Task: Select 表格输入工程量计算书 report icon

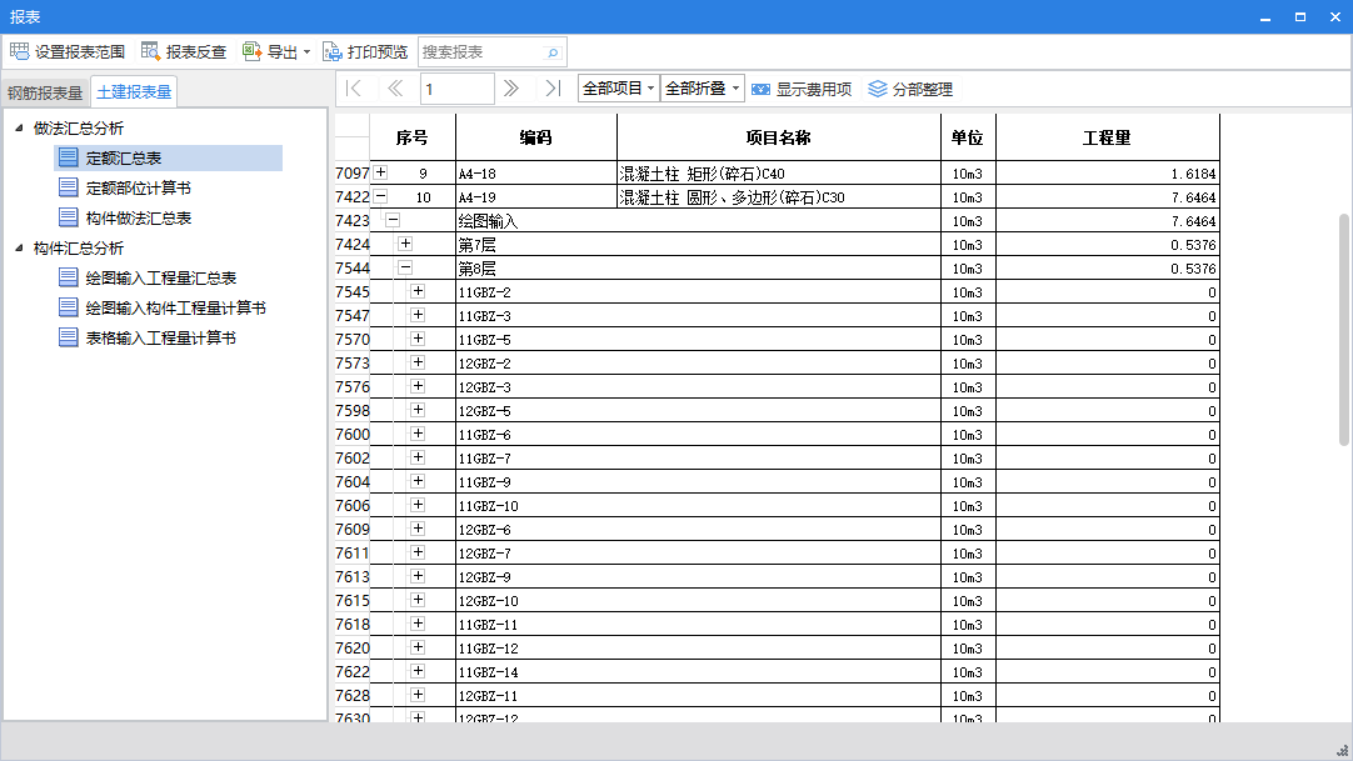Action: (68, 337)
